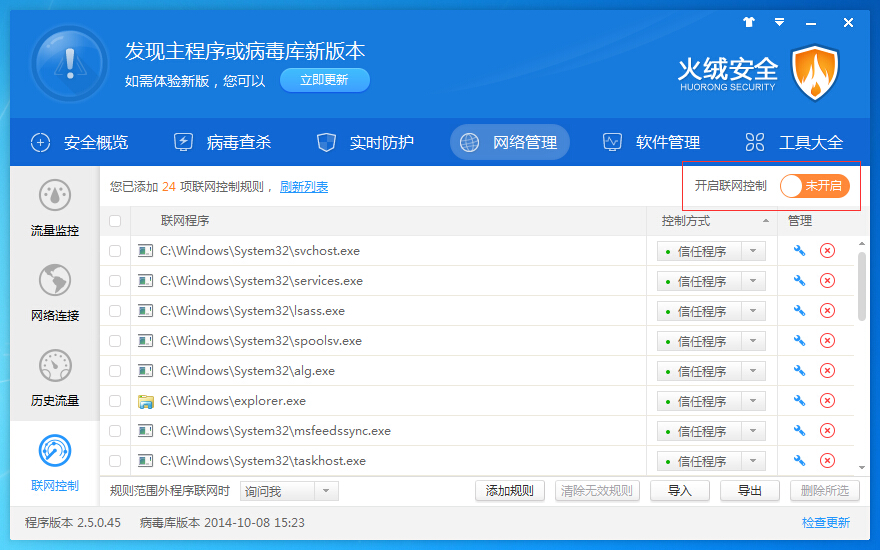
Task: Expand the 信任程序 dropdown for spoolsv.exe
Action: click(753, 341)
